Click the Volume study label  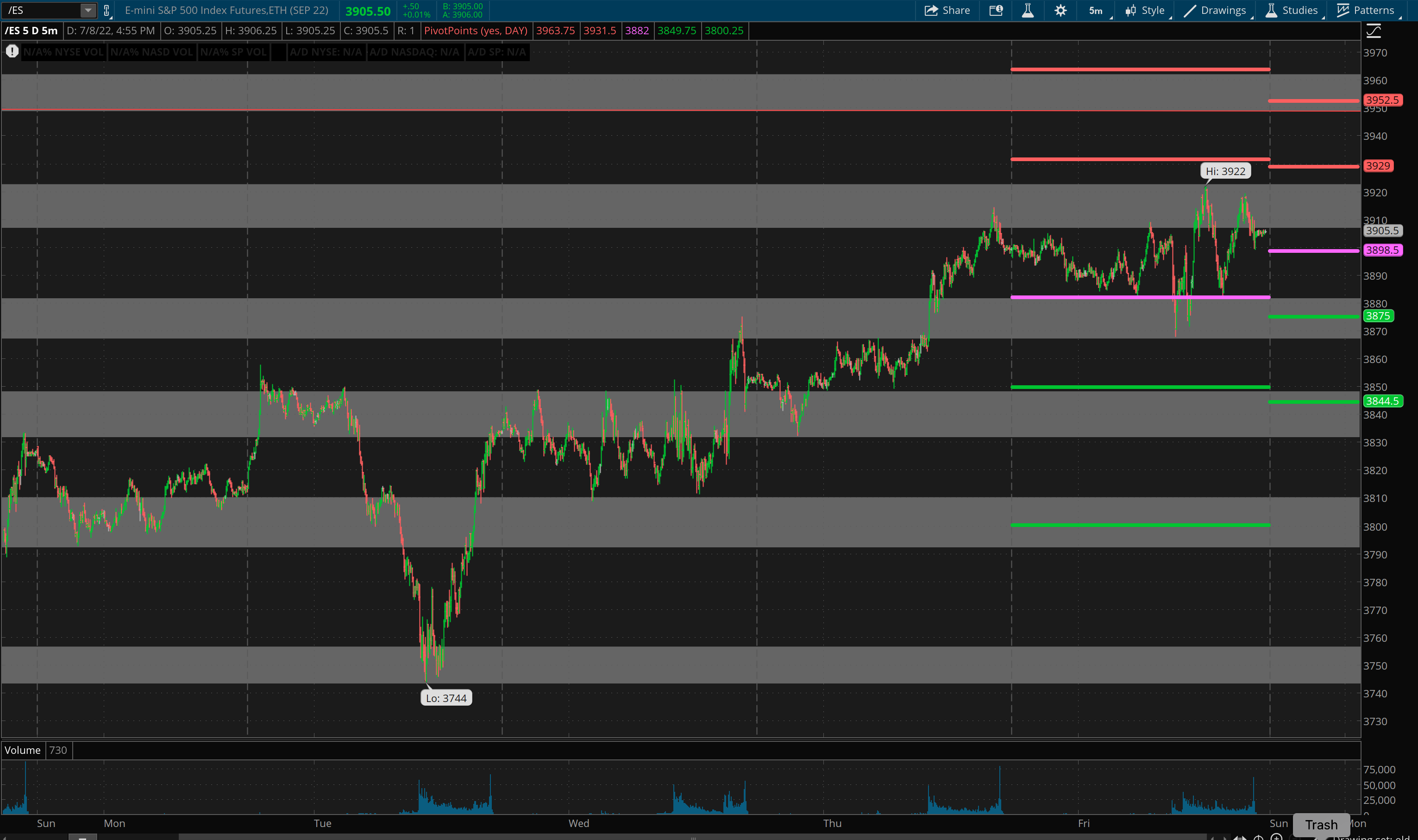(x=22, y=750)
